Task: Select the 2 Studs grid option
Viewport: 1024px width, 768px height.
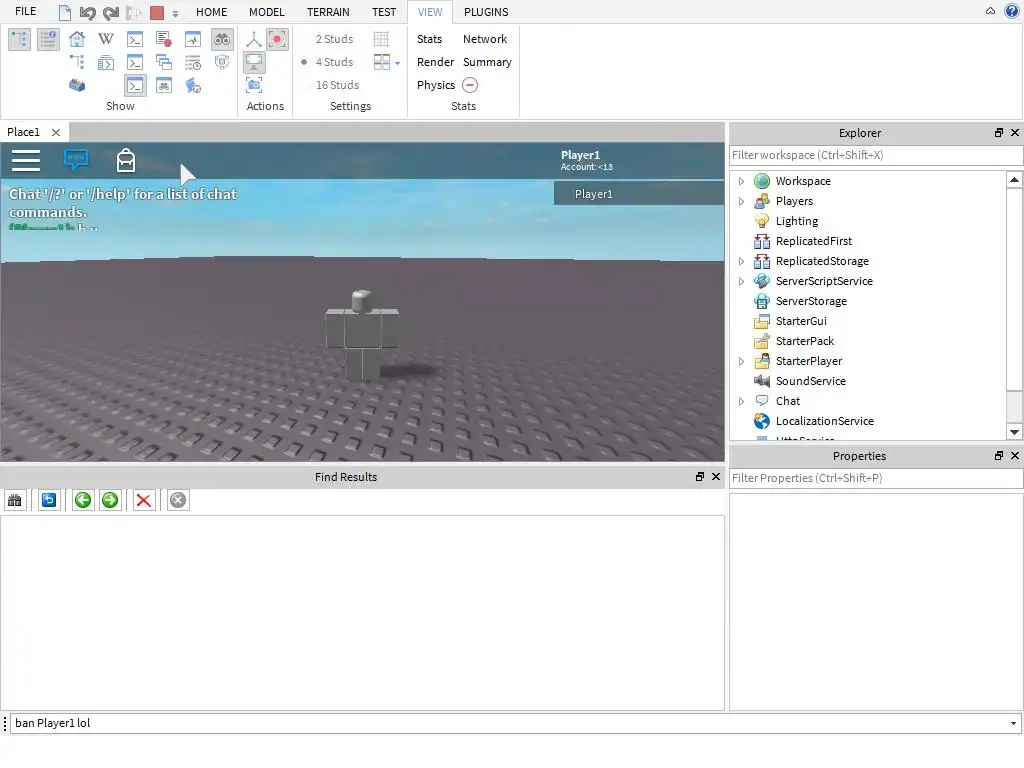Action: 334,39
